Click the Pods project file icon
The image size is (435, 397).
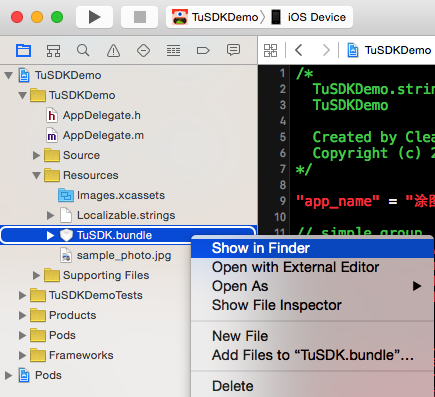[x=24, y=375]
